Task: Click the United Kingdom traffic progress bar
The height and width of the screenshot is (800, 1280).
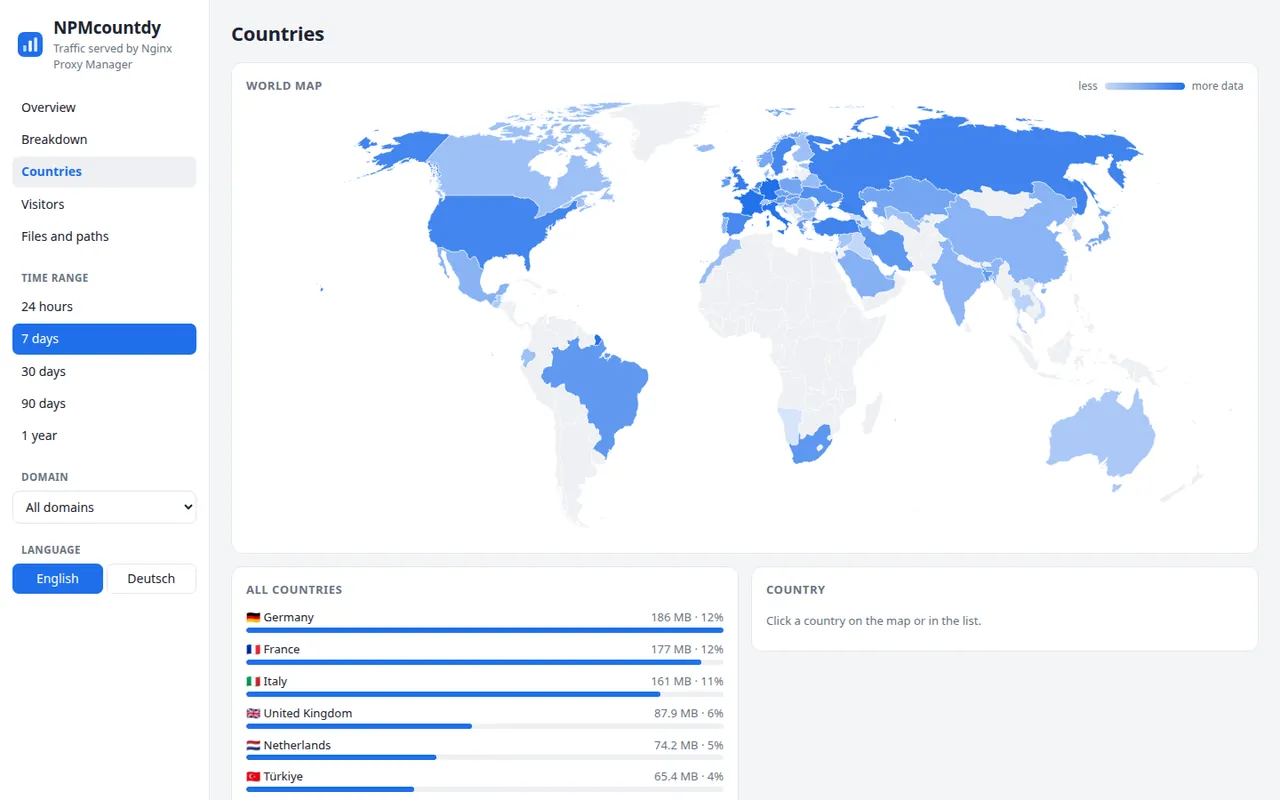Action: click(485, 726)
